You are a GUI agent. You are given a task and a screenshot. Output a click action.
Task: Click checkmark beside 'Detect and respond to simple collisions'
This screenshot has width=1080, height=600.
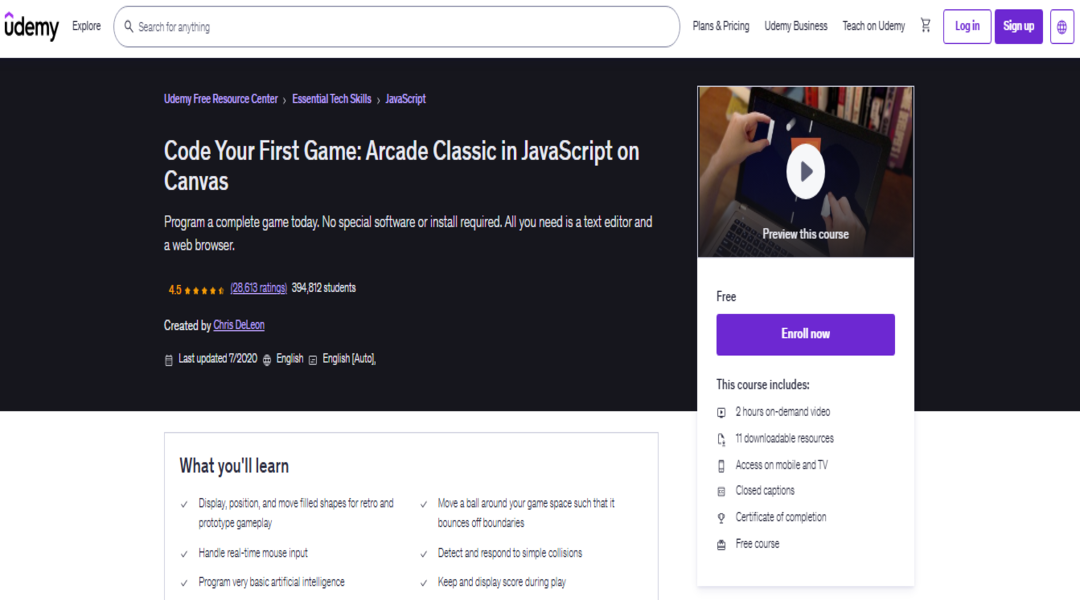click(424, 554)
